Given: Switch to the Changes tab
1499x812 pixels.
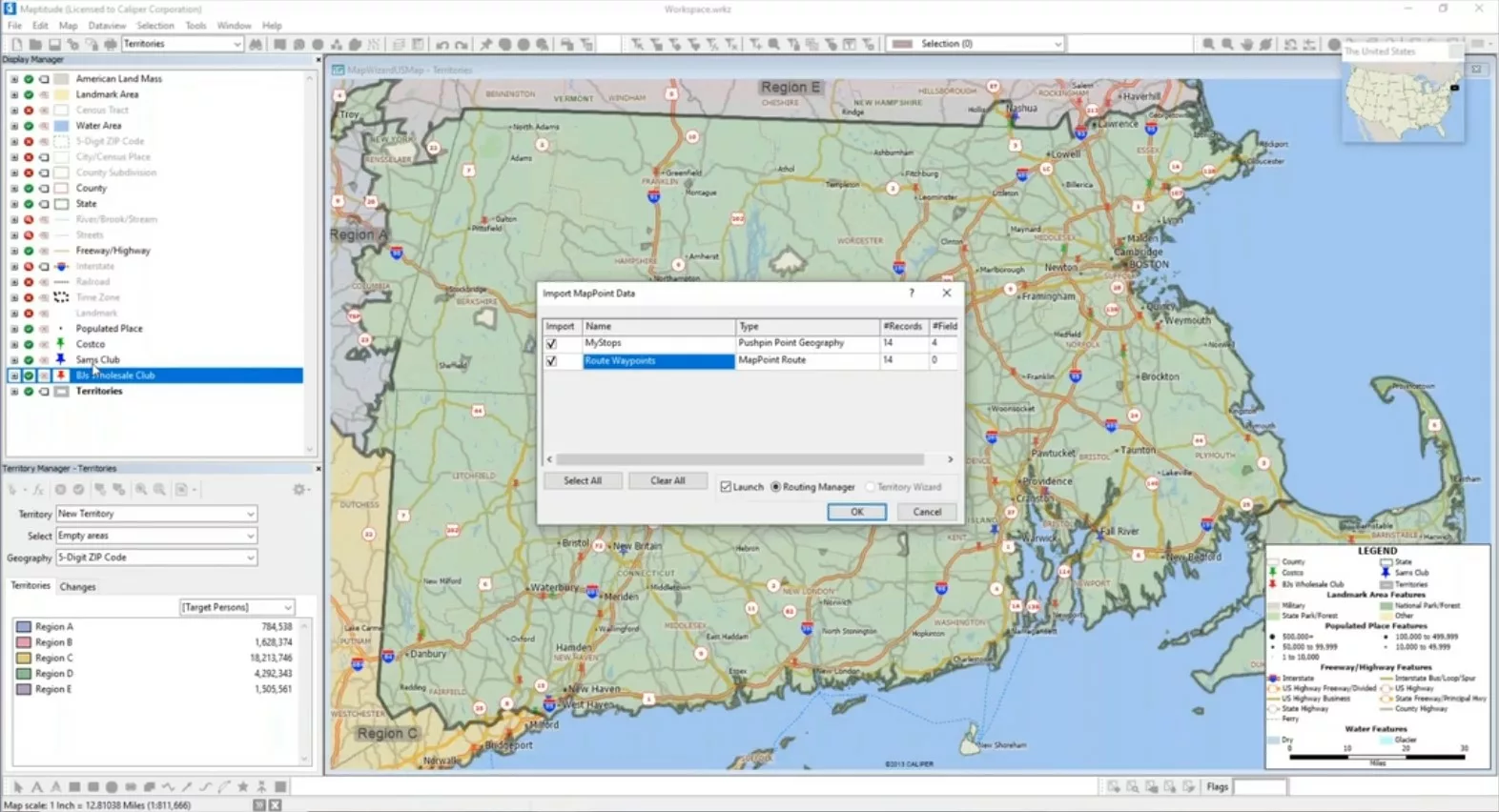Looking at the screenshot, I should click(x=77, y=587).
